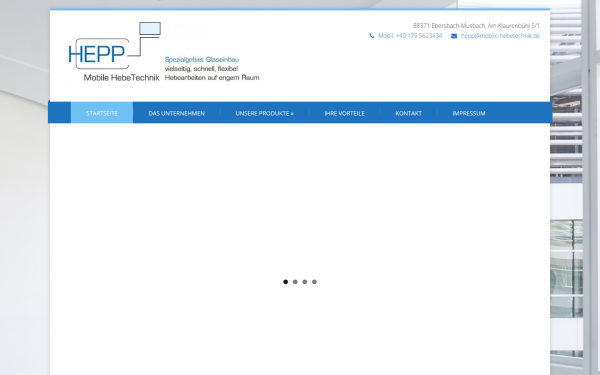This screenshot has width=600, height=375.
Task: Select the third slider dot
Action: 305,282
